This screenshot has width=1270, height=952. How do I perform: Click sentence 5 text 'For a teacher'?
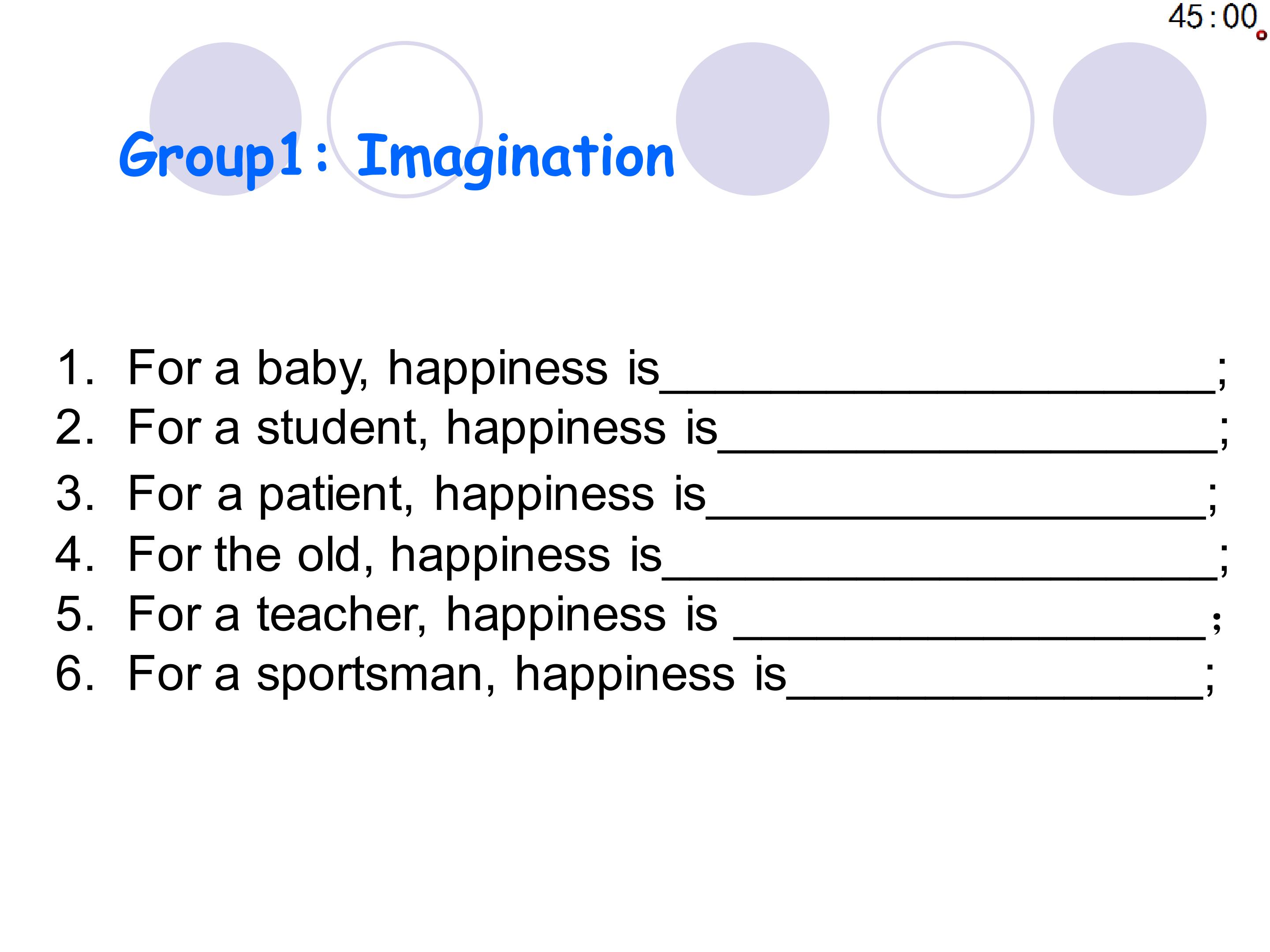click(278, 614)
